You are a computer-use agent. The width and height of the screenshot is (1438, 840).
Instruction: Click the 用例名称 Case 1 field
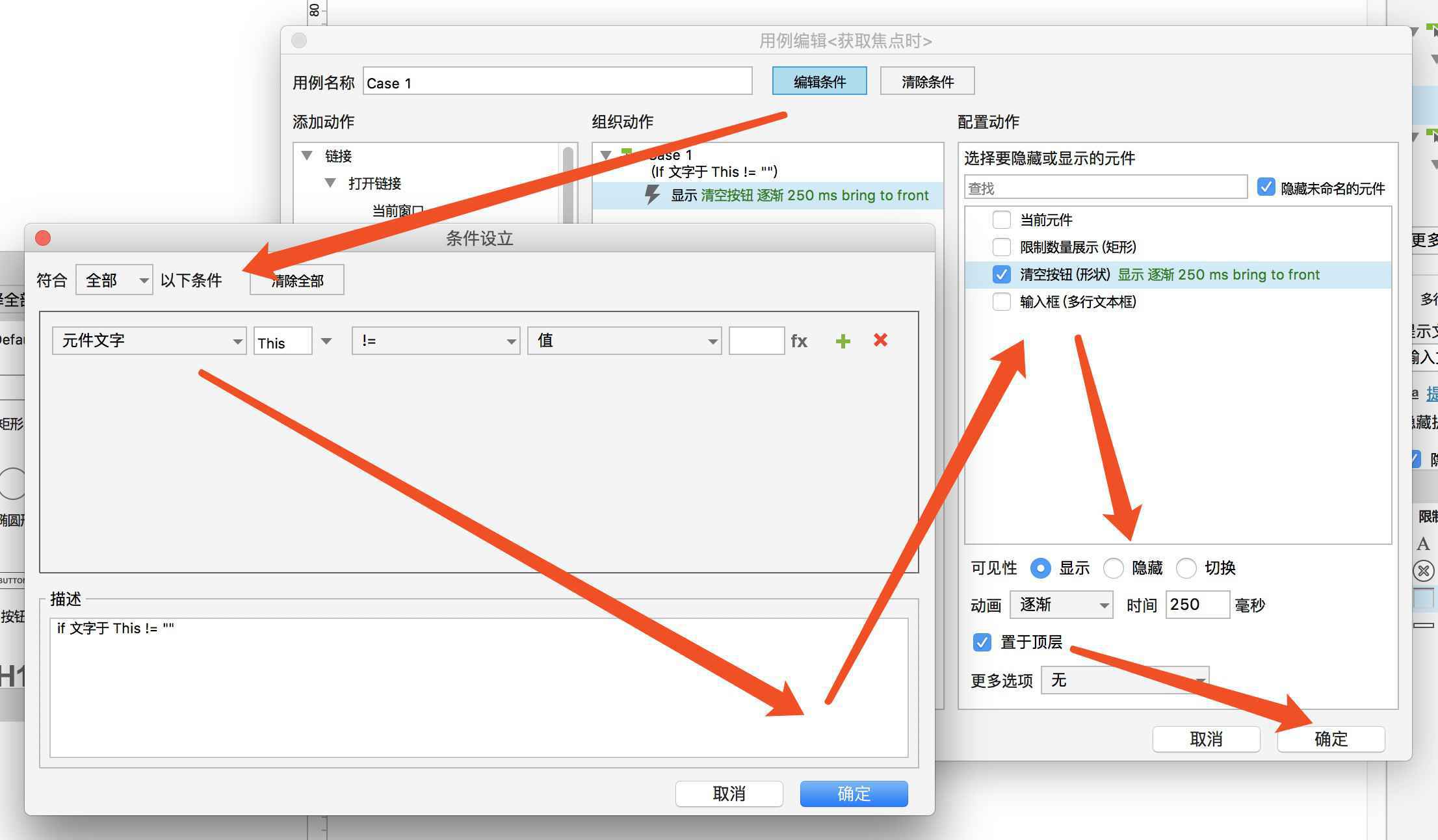click(557, 82)
